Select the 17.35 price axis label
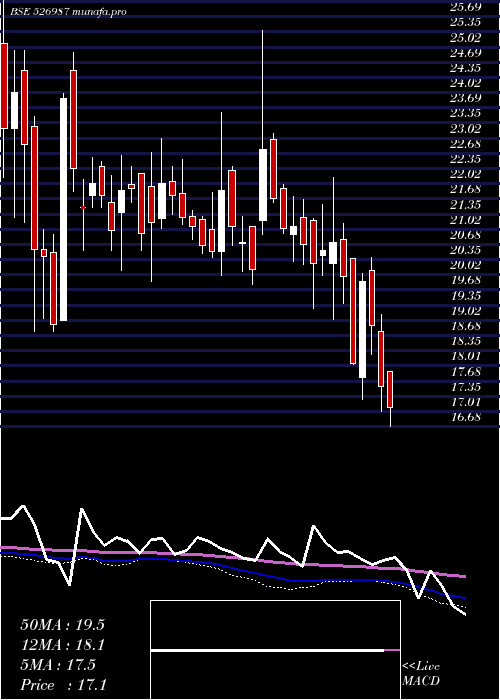500x700 pixels. tap(465, 387)
